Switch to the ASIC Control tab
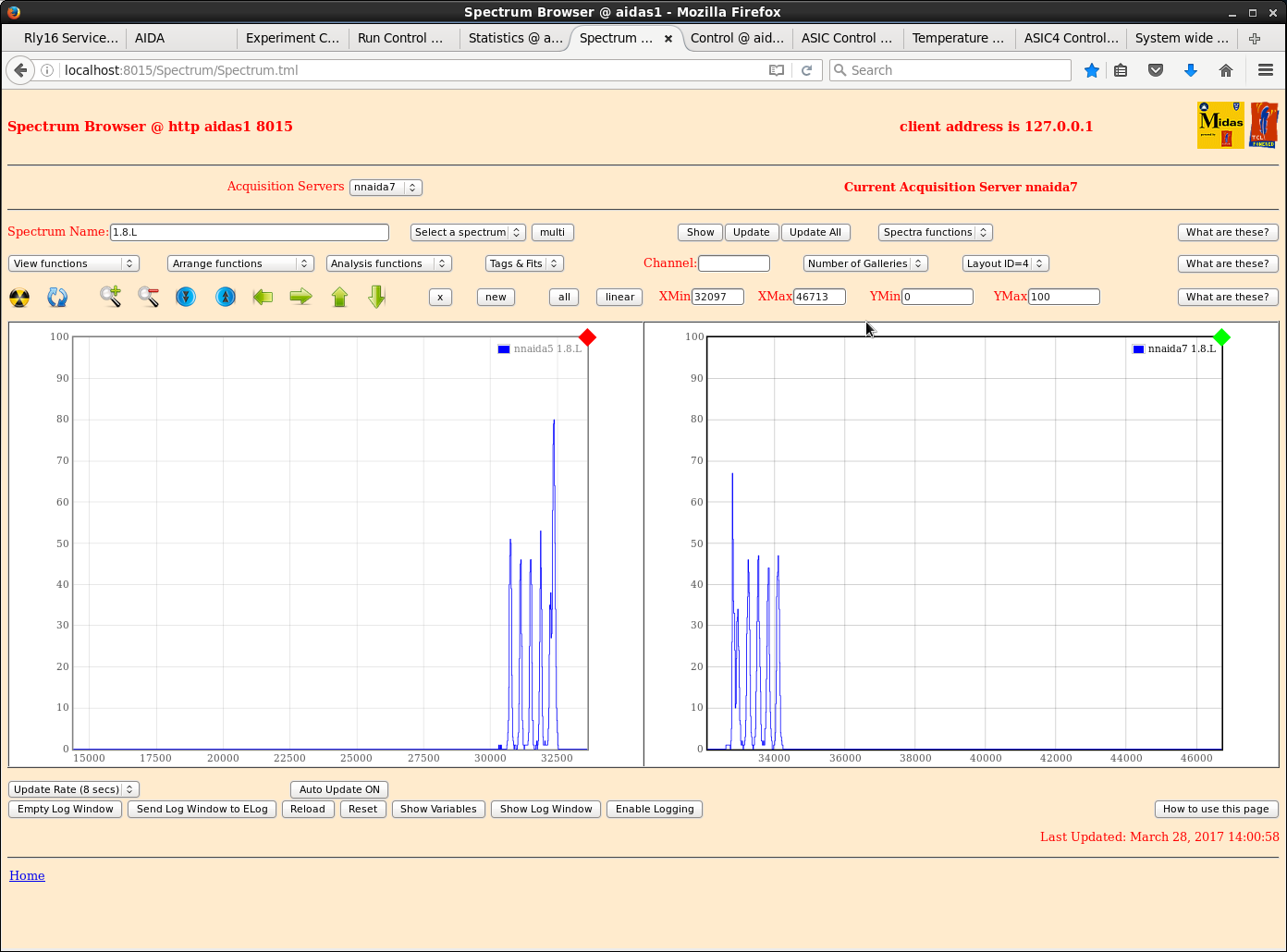Image resolution: width=1287 pixels, height=952 pixels. click(848, 38)
